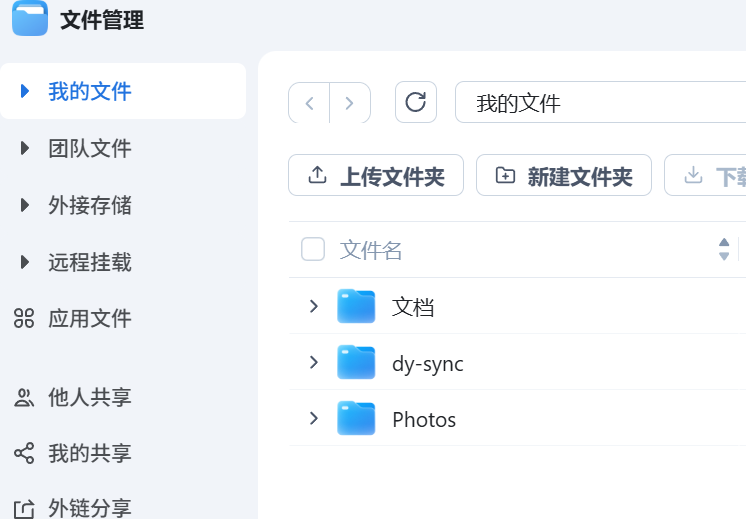Screen dimensions: 746x519
Task: Expand the 文档 folder row
Action: (314, 306)
